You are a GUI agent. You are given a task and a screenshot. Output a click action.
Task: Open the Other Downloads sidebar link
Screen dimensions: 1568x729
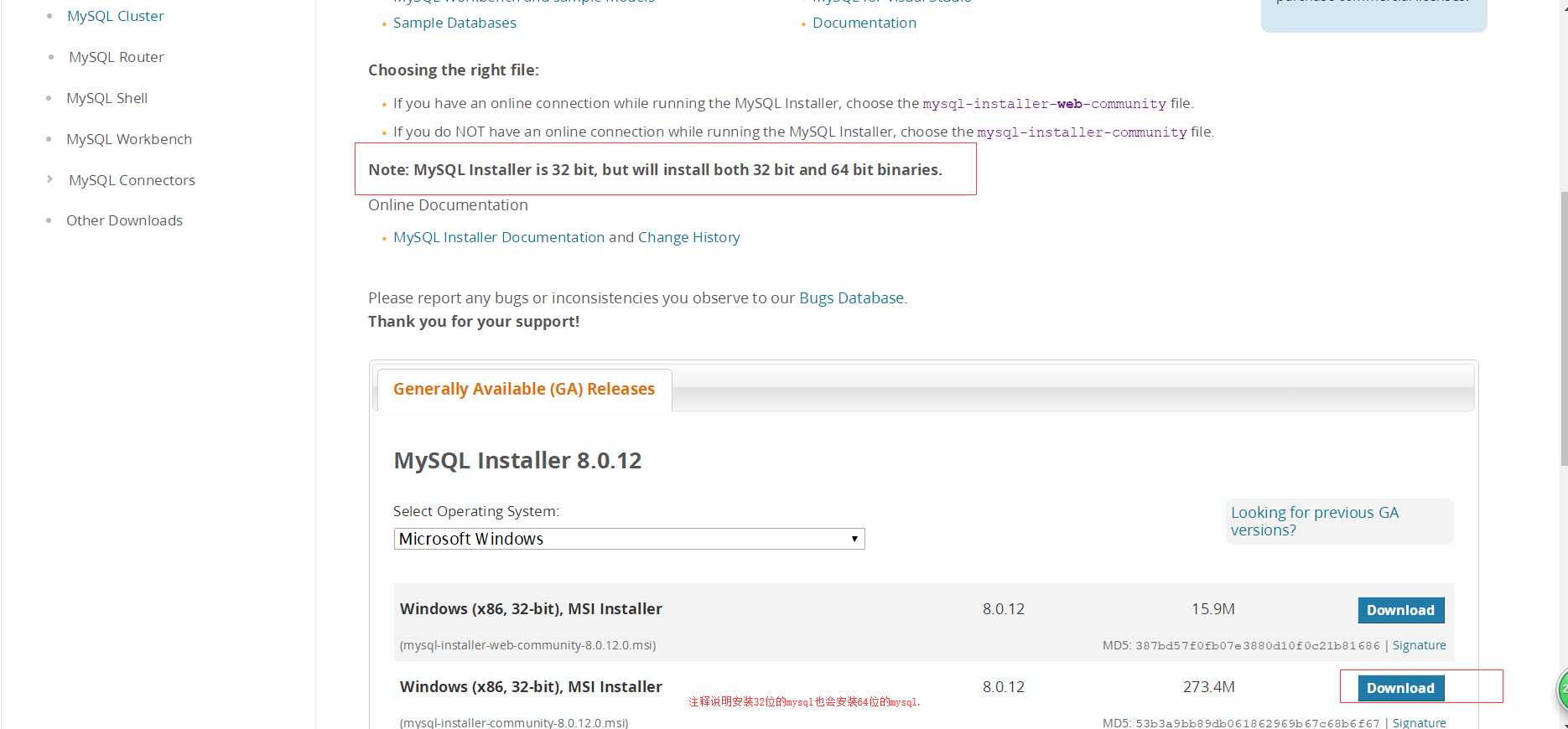pyautogui.click(x=124, y=220)
